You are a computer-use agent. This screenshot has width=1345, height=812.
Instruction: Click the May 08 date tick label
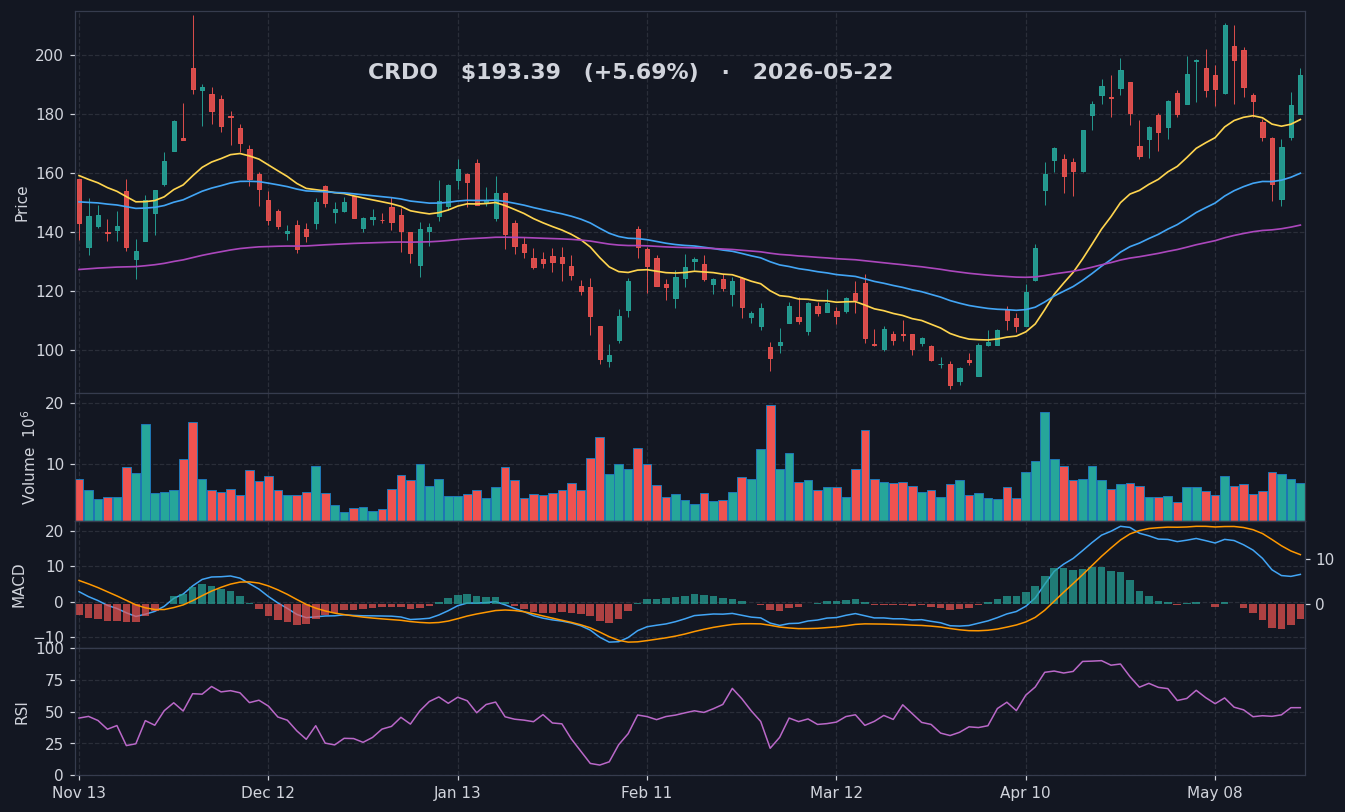click(x=1215, y=793)
